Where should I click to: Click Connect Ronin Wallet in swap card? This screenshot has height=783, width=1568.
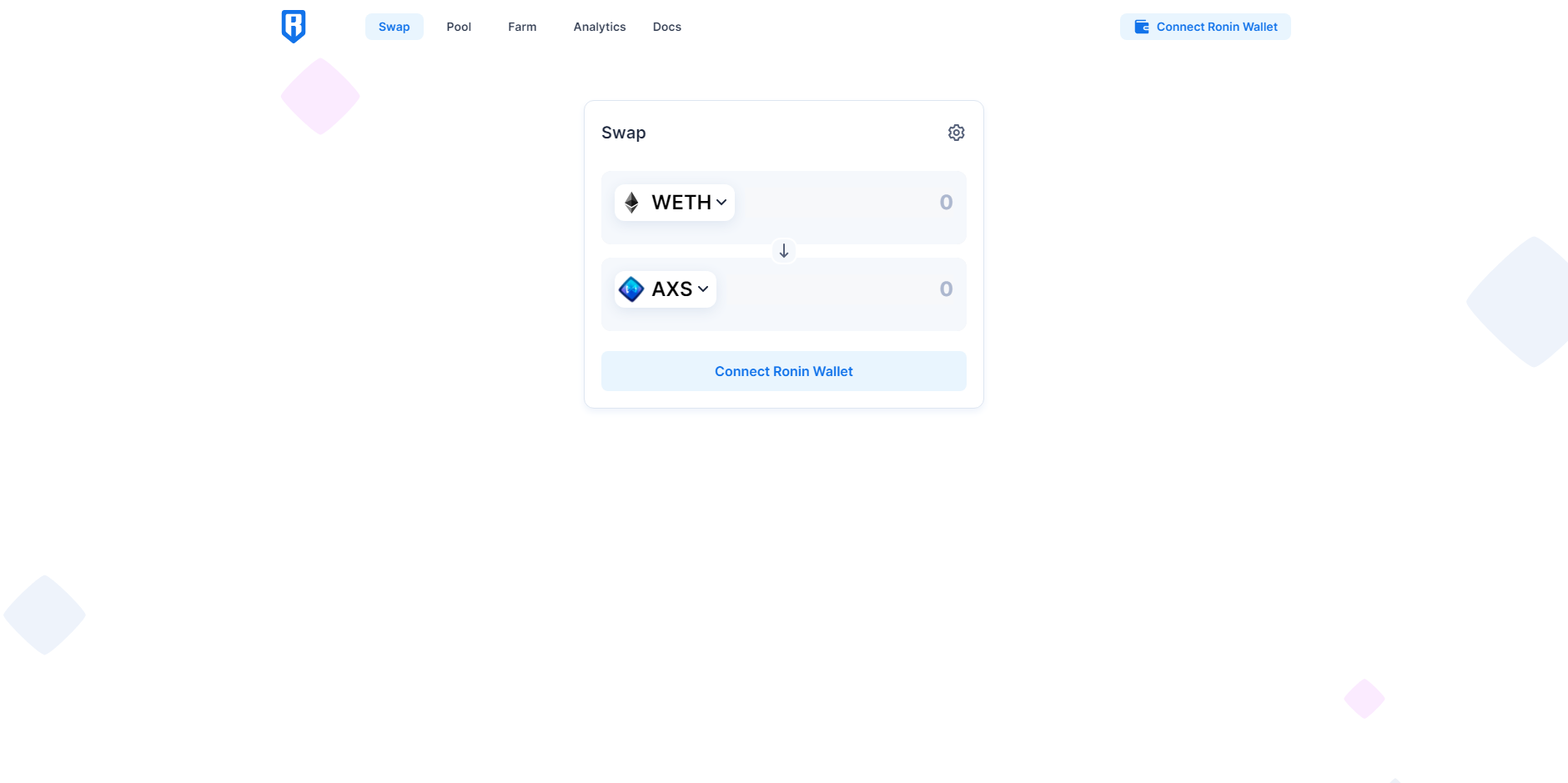784,371
